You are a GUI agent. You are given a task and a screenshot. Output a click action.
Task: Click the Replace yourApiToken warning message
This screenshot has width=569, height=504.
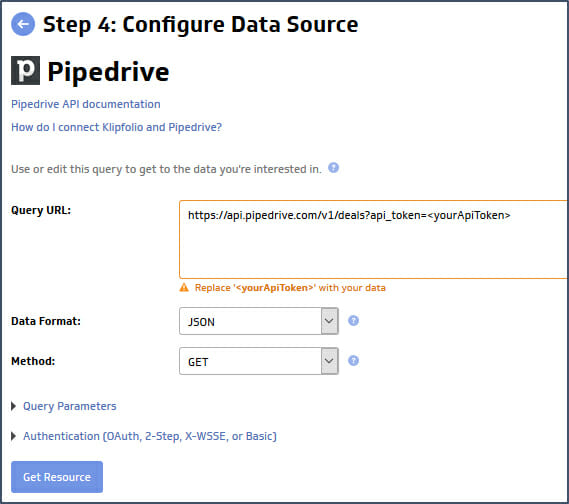290,288
